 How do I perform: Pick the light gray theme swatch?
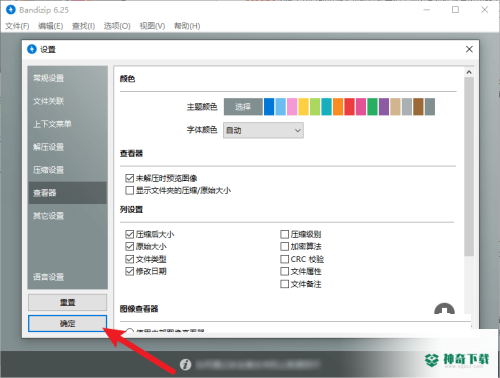(407, 107)
